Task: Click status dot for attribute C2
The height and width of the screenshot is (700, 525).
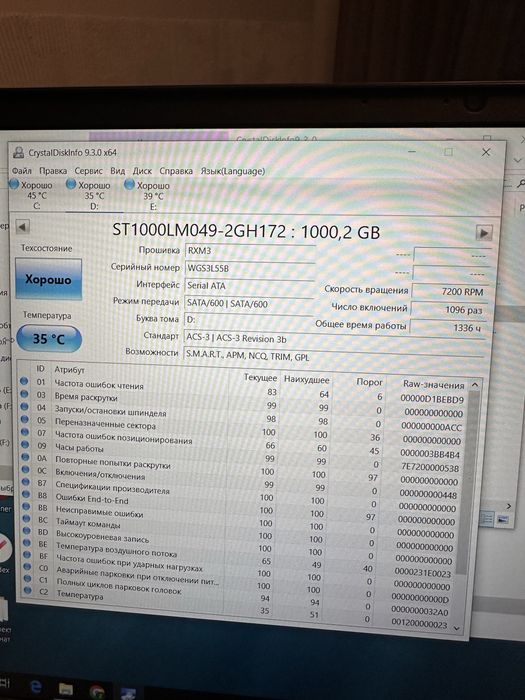Action: 28,590
